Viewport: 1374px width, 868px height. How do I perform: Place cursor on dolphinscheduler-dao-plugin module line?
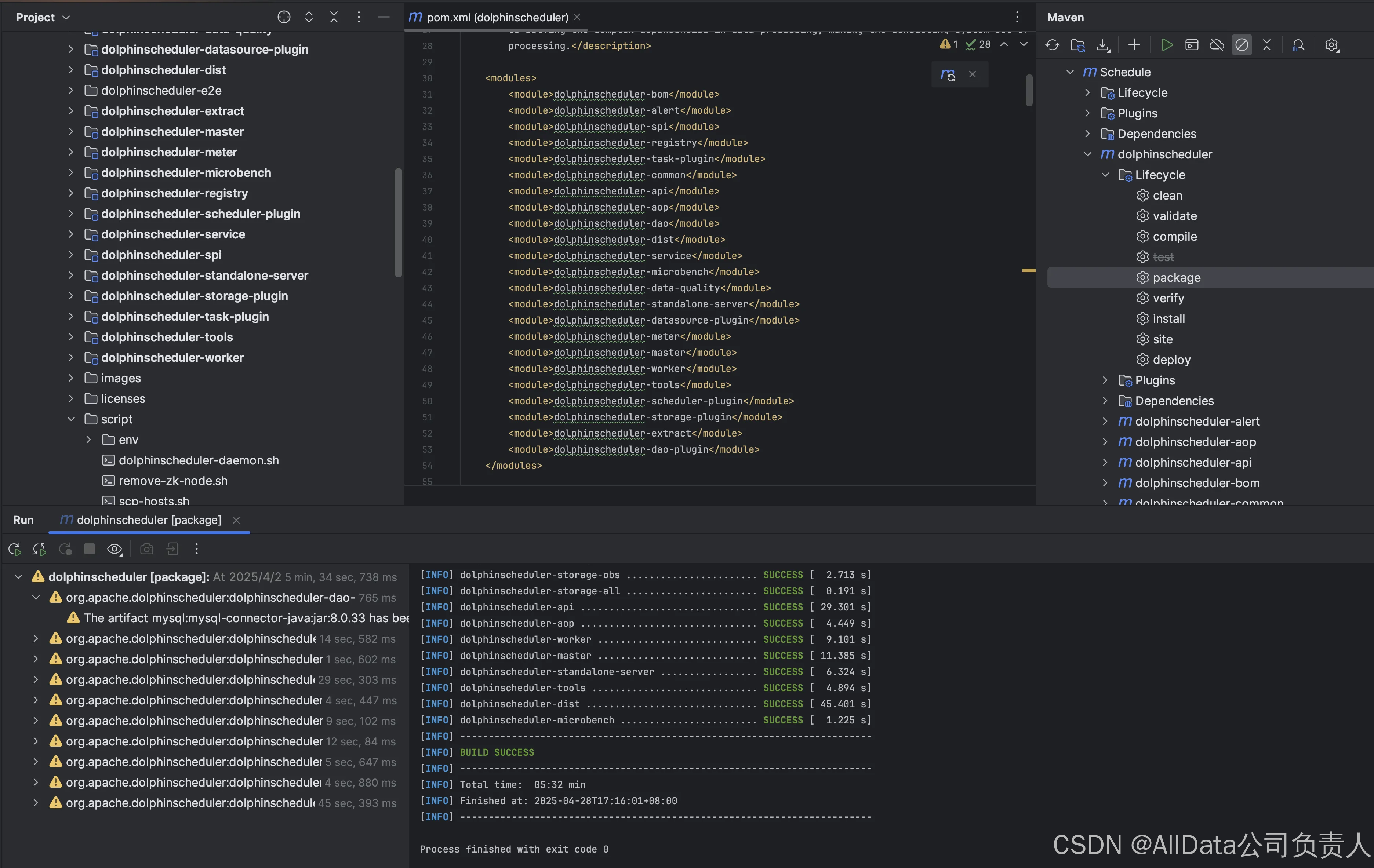coord(633,449)
